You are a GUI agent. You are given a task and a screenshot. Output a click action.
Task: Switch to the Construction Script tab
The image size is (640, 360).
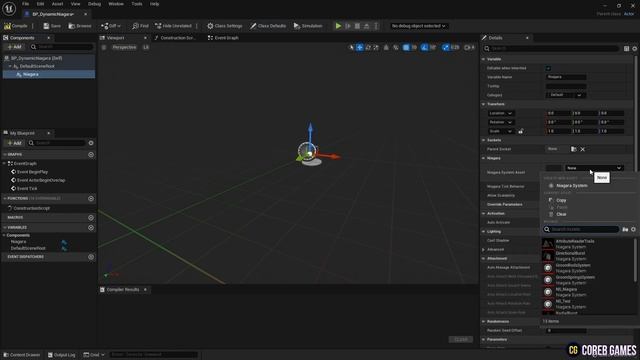click(x=176, y=38)
